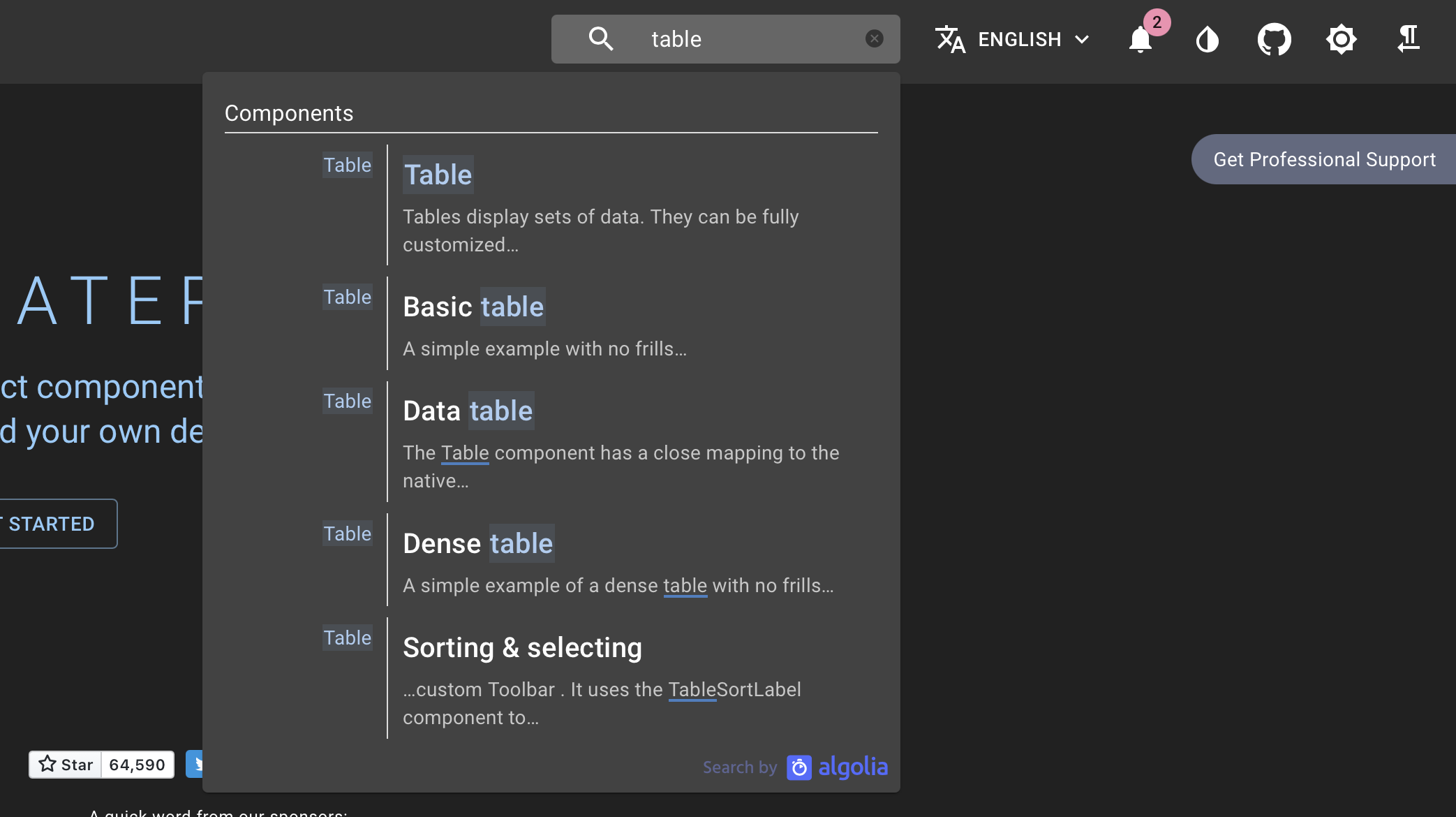1456x817 pixels.
Task: Clear the search field text
Action: click(874, 39)
